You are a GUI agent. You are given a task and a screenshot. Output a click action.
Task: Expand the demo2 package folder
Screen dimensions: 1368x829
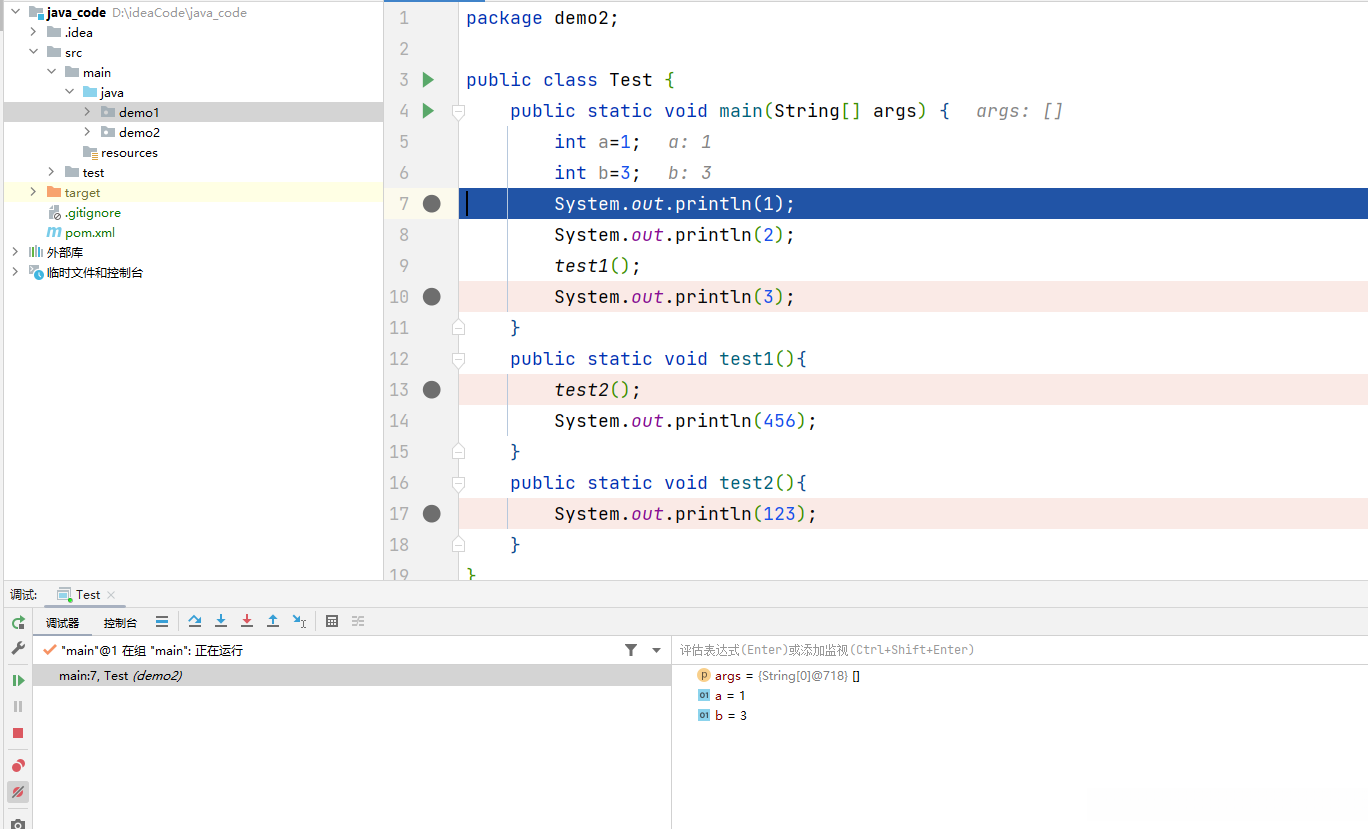[87, 132]
